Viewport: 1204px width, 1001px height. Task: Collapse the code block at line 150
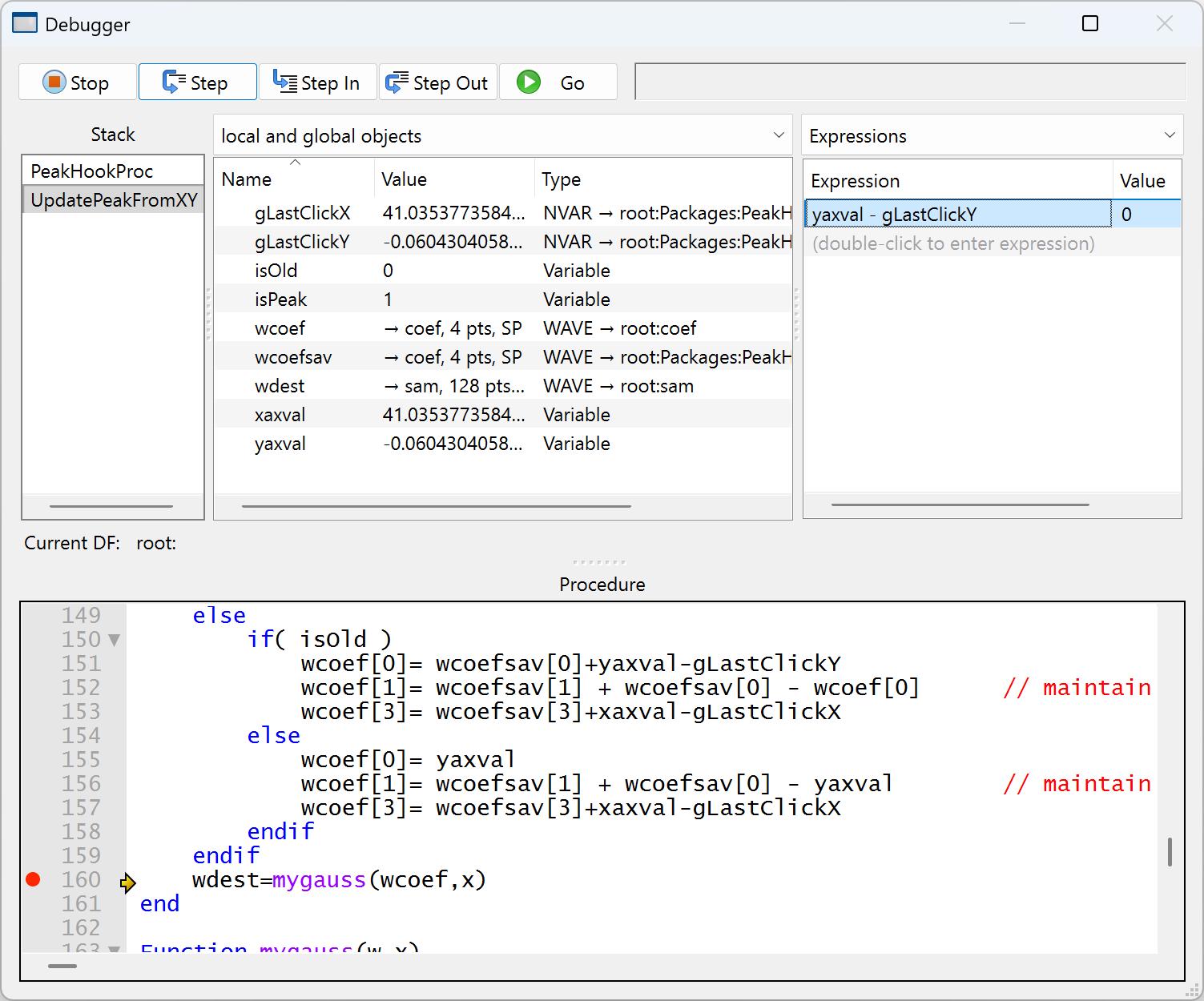pyautogui.click(x=114, y=639)
